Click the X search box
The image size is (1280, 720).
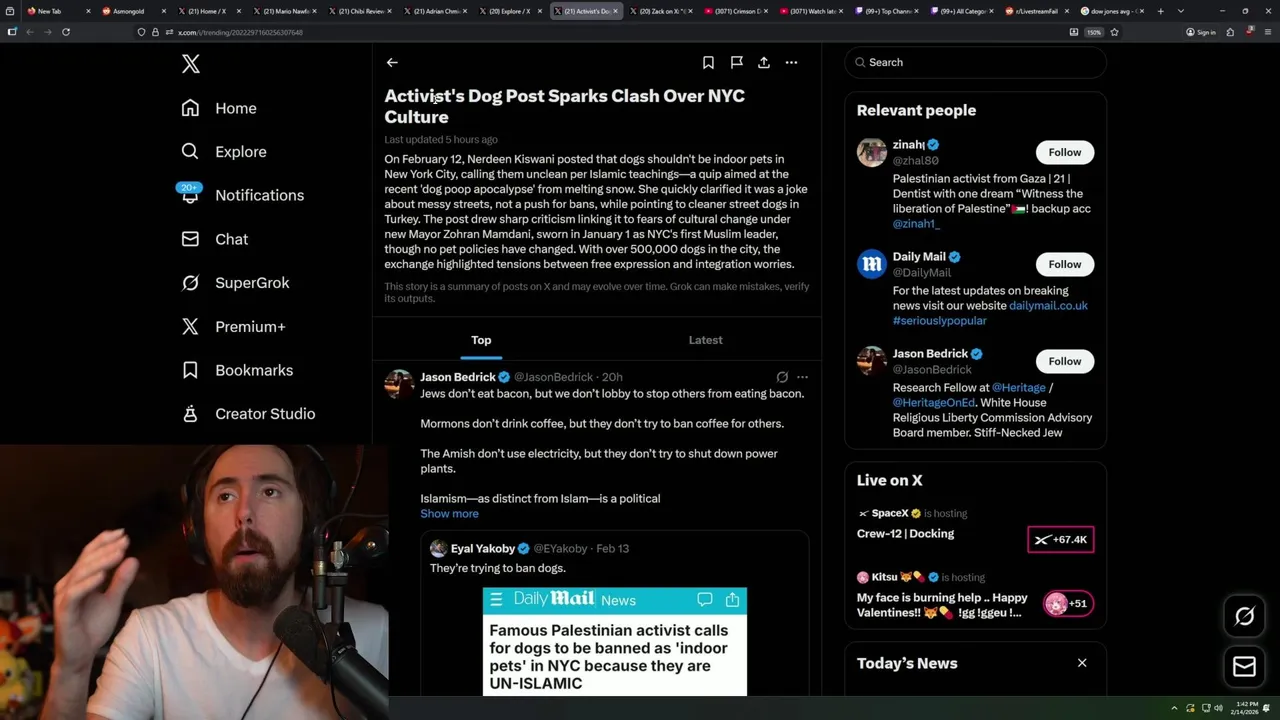coord(975,62)
